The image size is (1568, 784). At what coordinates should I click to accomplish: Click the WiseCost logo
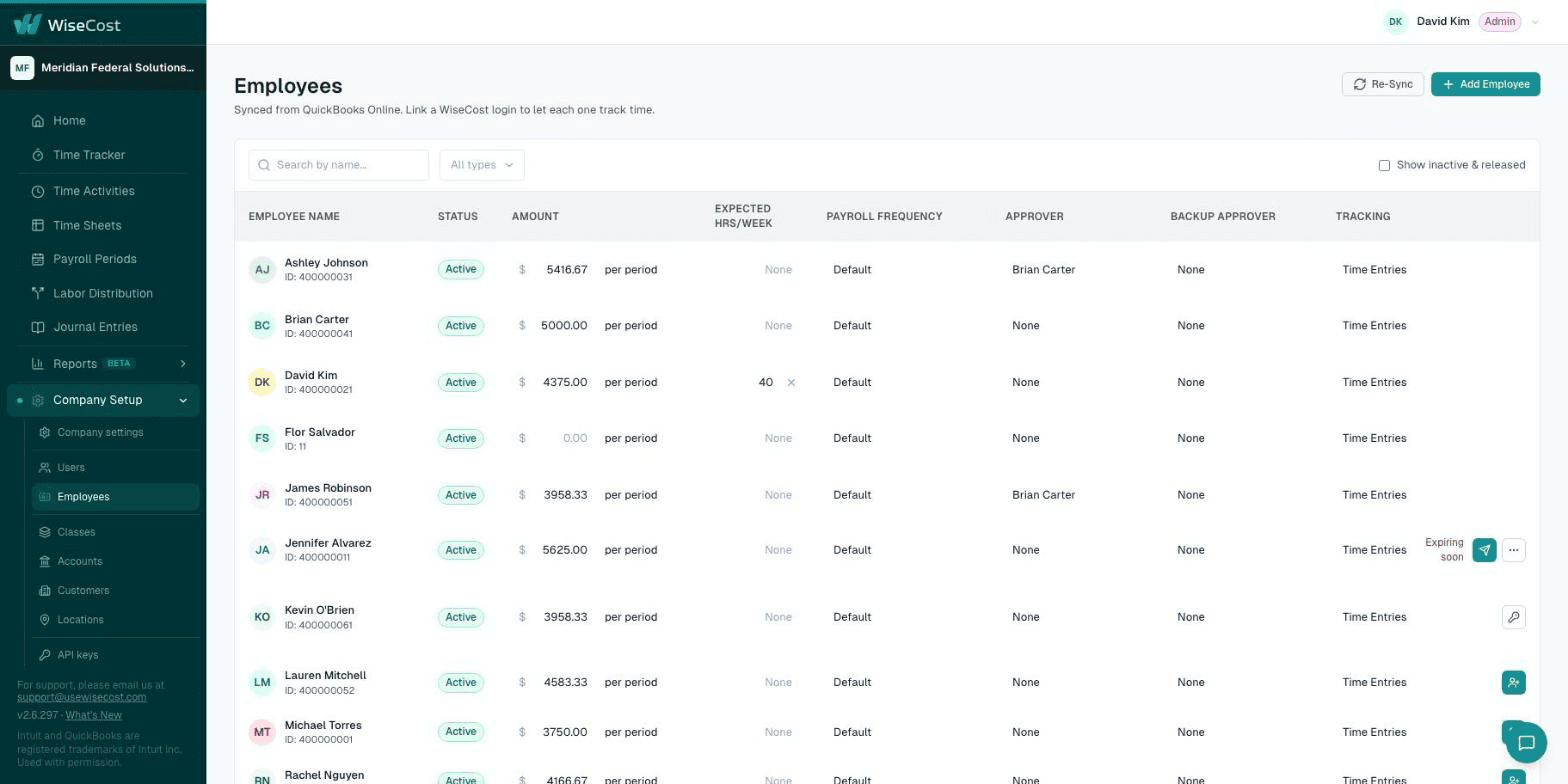click(67, 24)
